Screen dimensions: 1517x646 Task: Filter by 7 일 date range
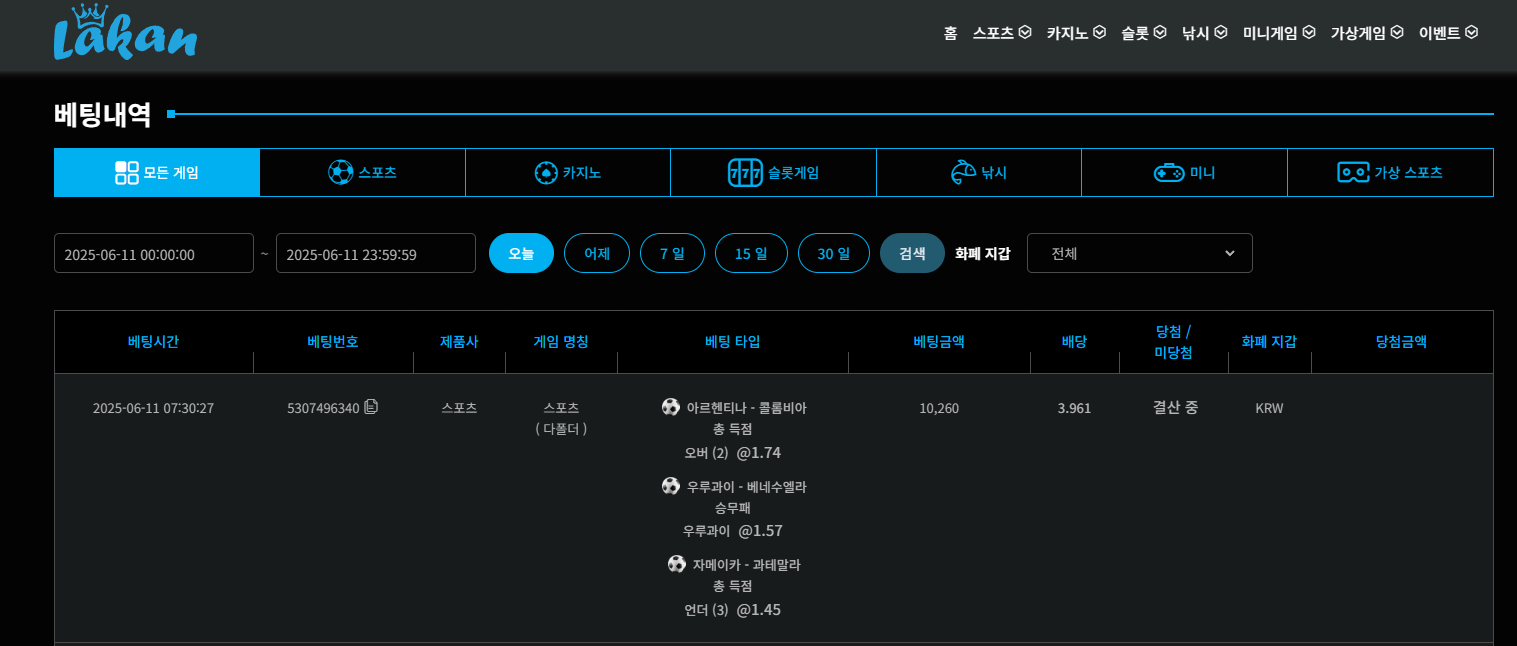tap(672, 253)
